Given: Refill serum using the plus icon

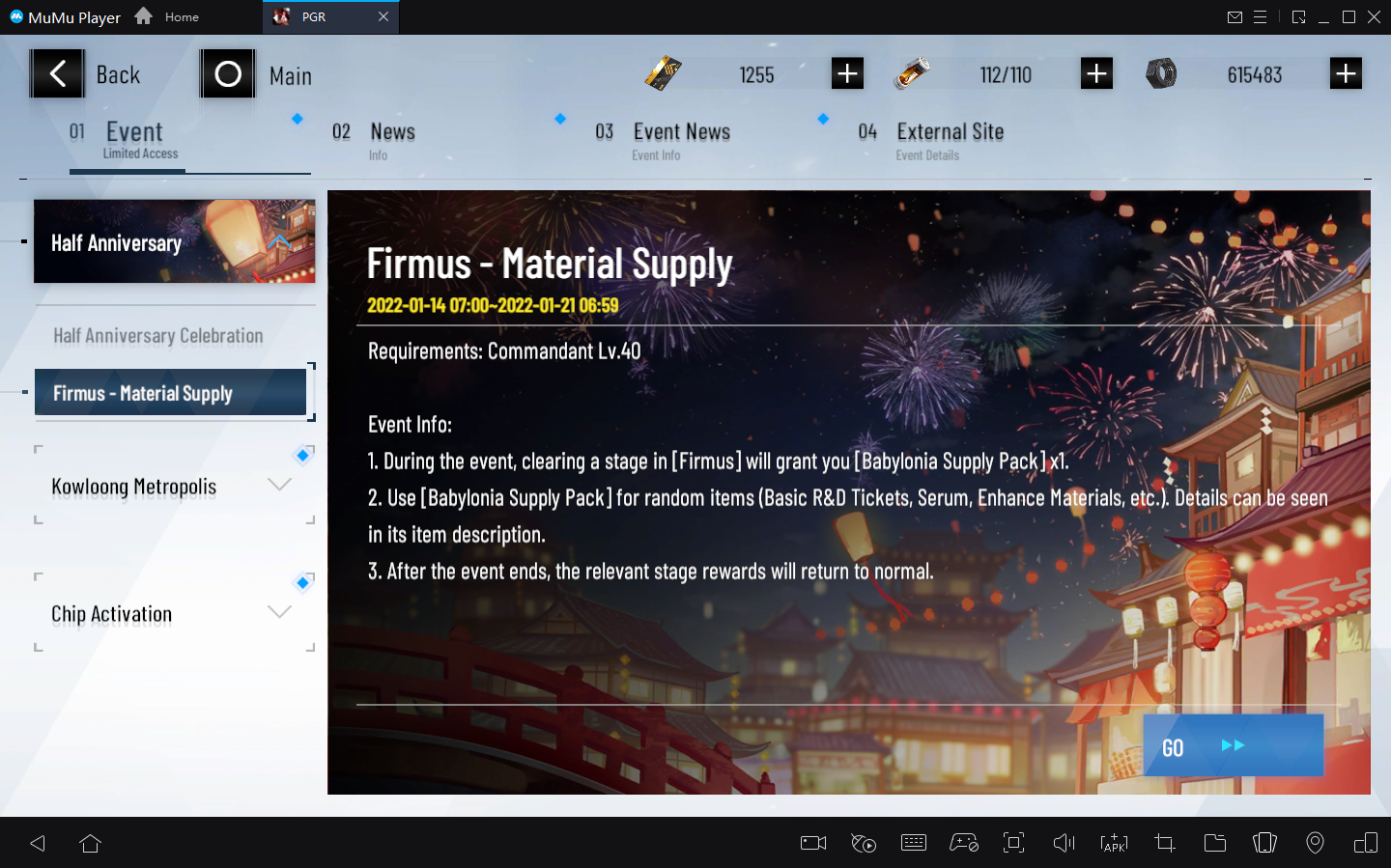Looking at the screenshot, I should click(x=1096, y=73).
